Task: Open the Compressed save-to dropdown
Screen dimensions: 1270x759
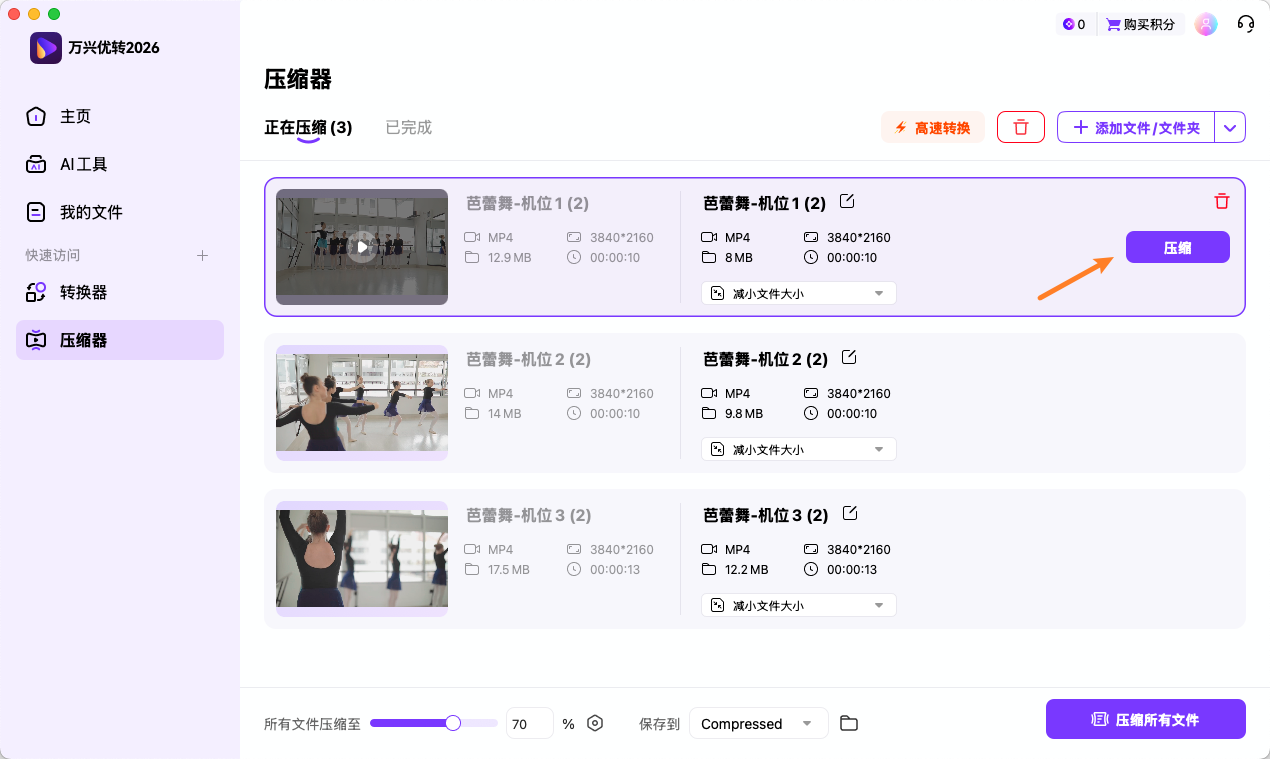Action: [758, 722]
